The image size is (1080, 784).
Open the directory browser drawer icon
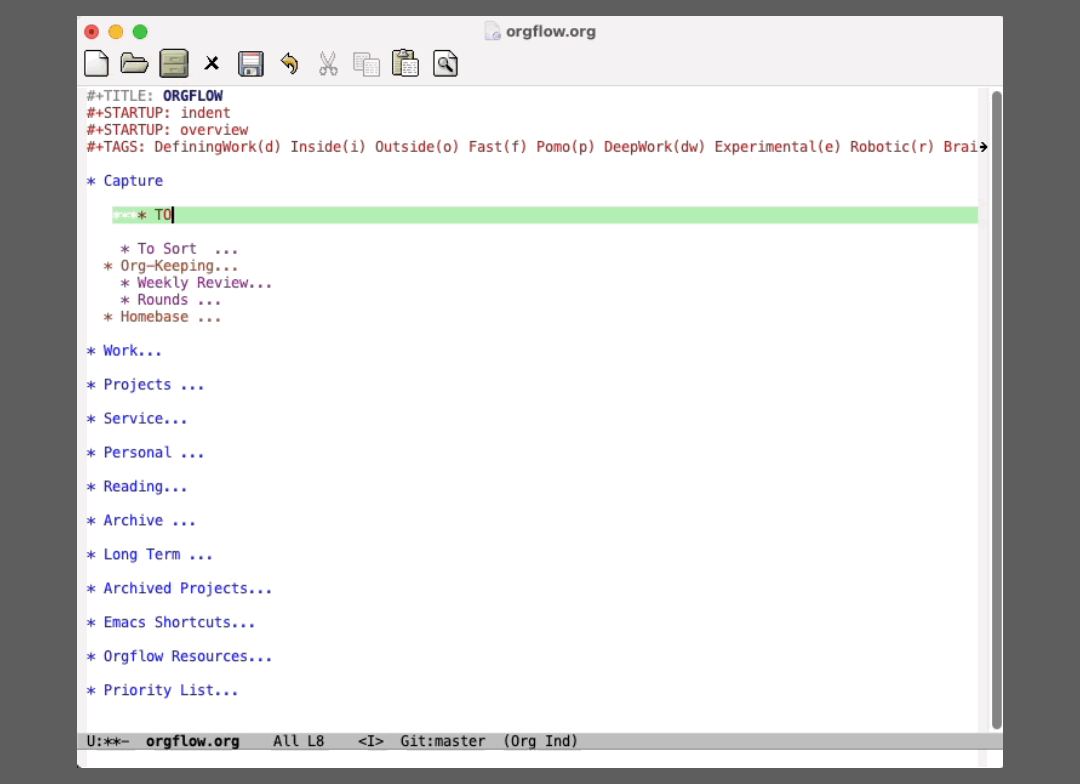pyautogui.click(x=174, y=64)
